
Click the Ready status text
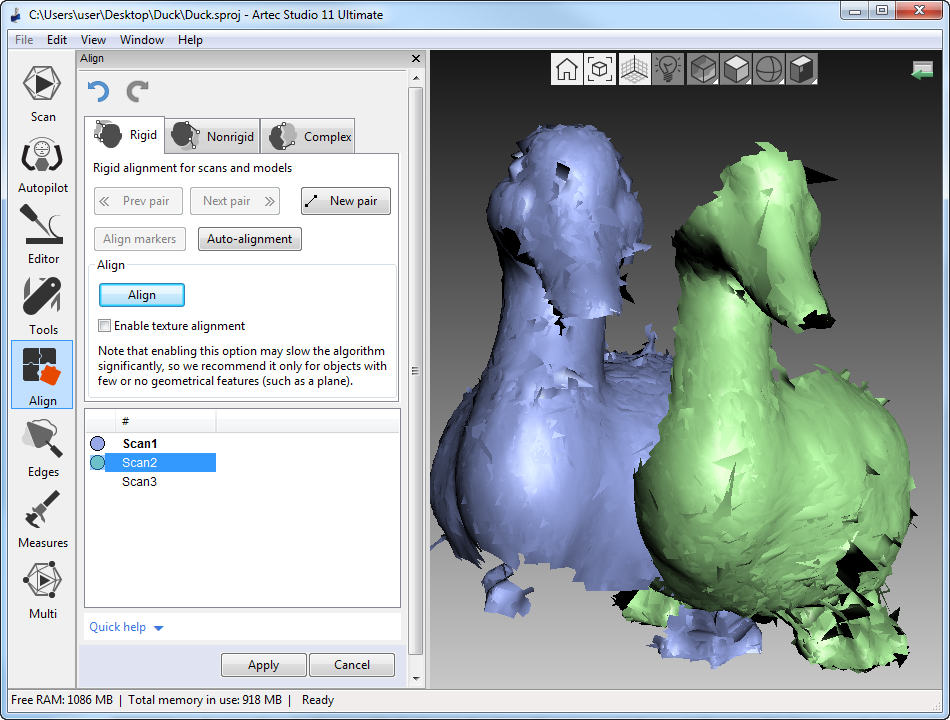tap(318, 700)
